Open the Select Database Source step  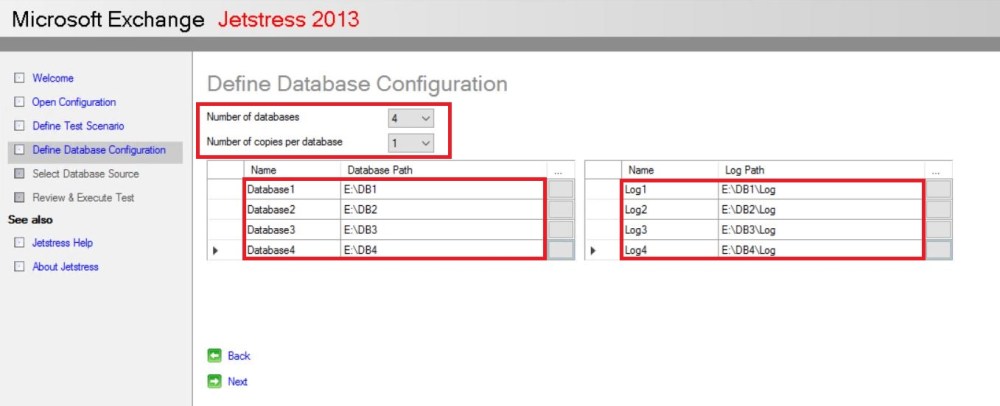pos(85,174)
